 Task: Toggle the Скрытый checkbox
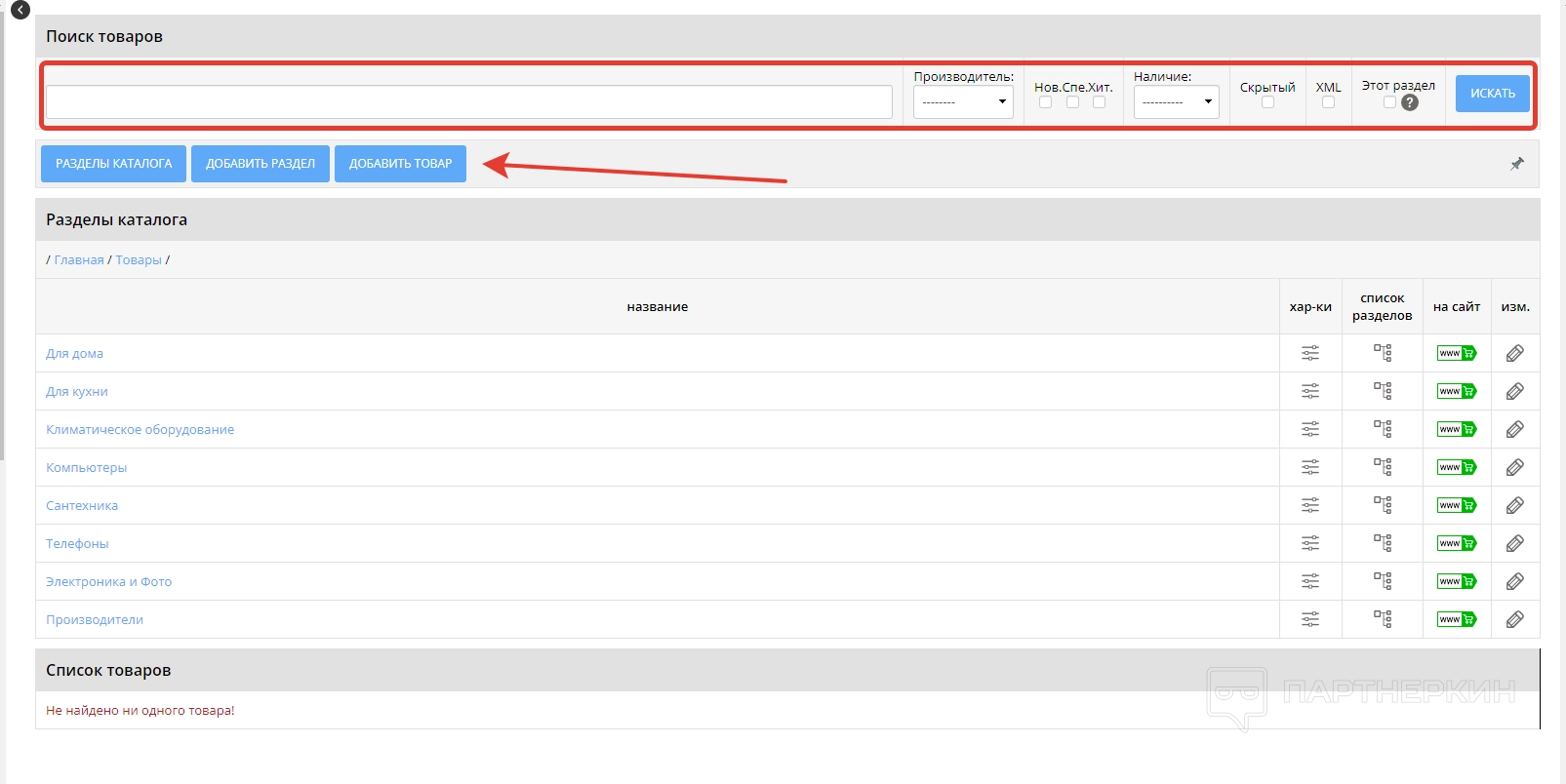click(1267, 102)
